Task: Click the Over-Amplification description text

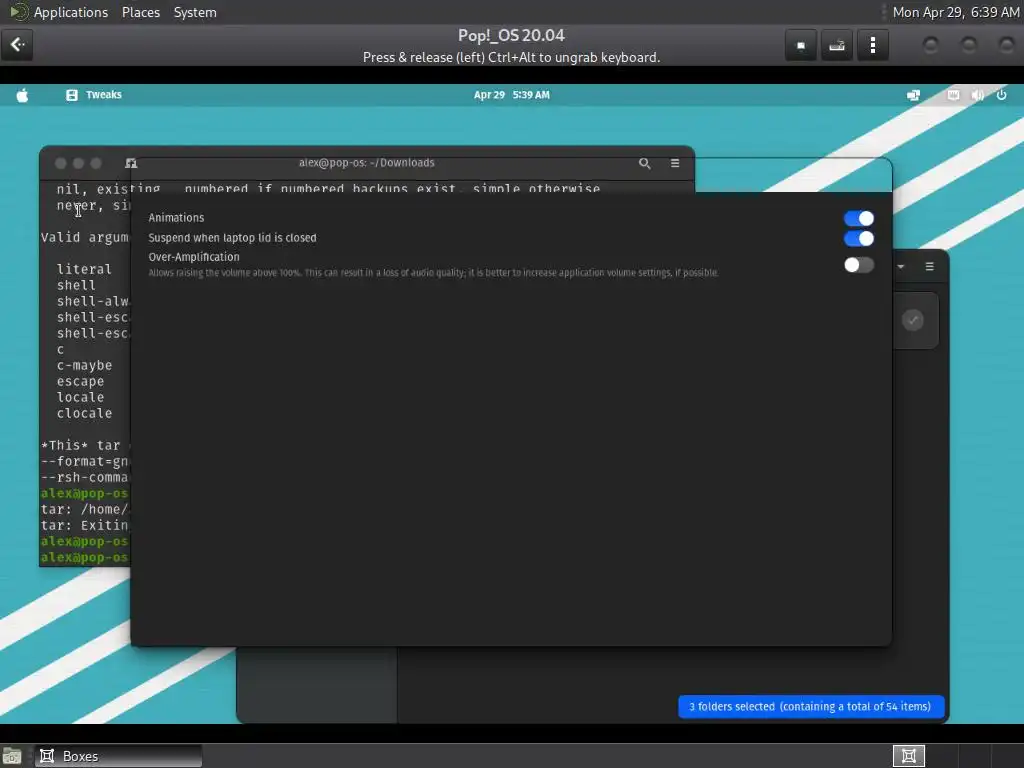Action: (x=433, y=273)
